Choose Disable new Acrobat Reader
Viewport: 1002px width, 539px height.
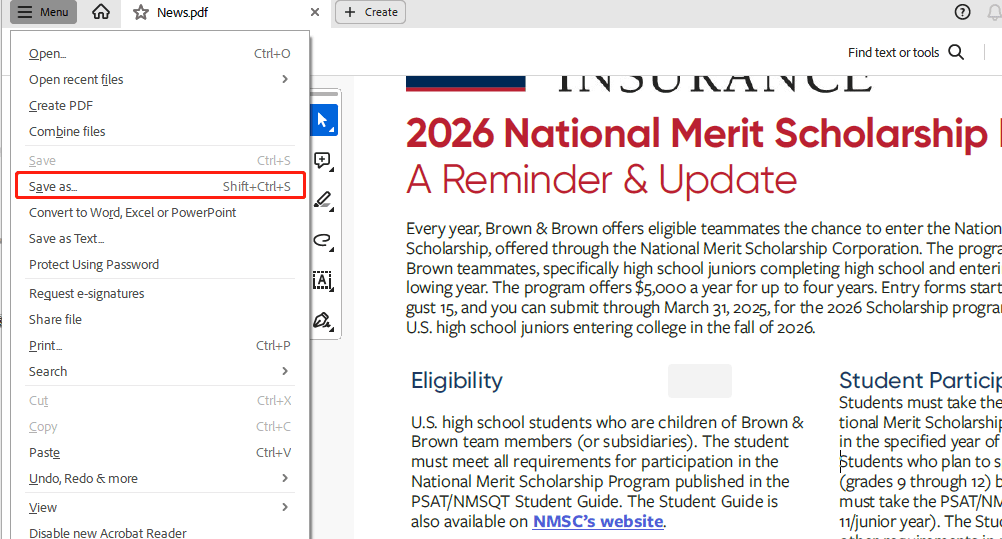(159, 533)
